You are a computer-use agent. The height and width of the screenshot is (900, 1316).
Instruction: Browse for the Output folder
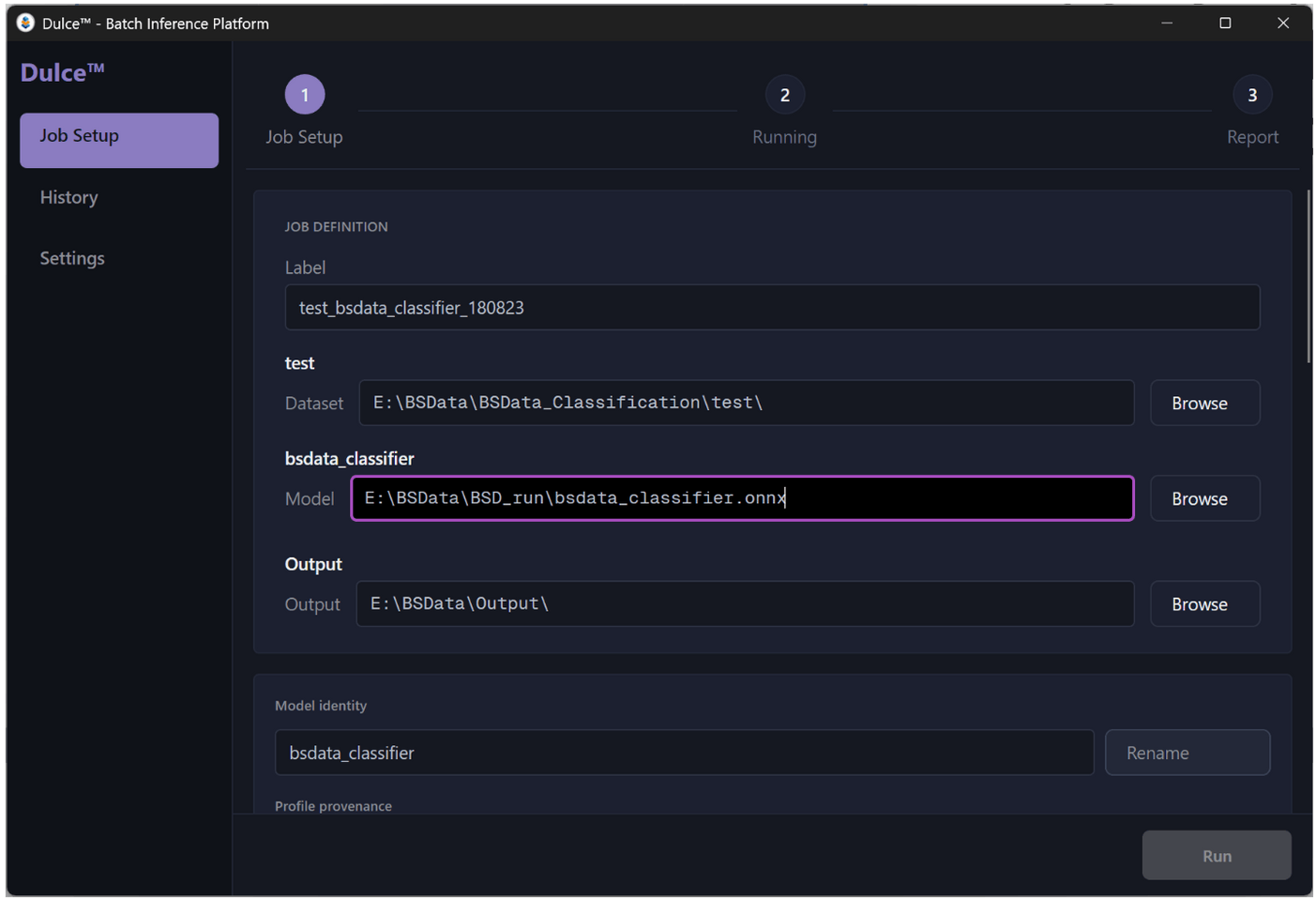[x=1204, y=603]
